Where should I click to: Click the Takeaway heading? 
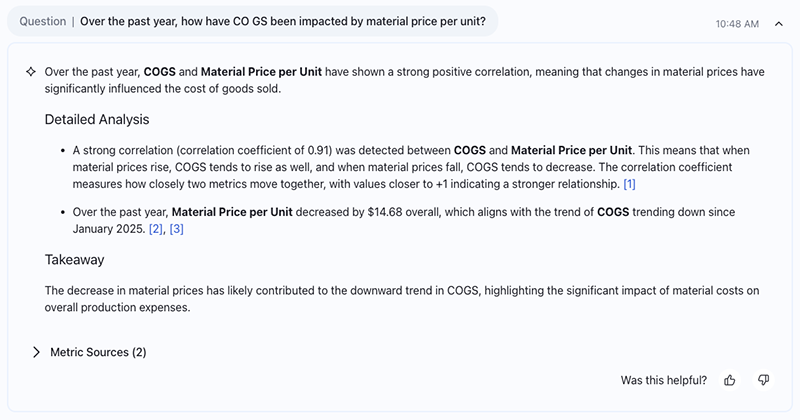click(x=74, y=260)
